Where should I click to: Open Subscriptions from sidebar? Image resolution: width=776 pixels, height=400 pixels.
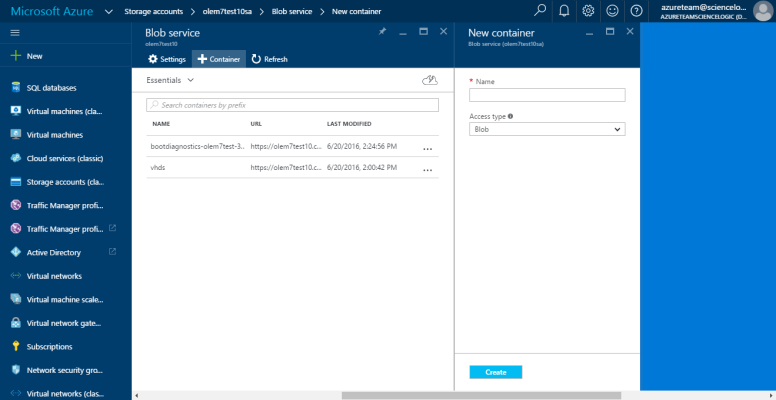click(x=49, y=347)
